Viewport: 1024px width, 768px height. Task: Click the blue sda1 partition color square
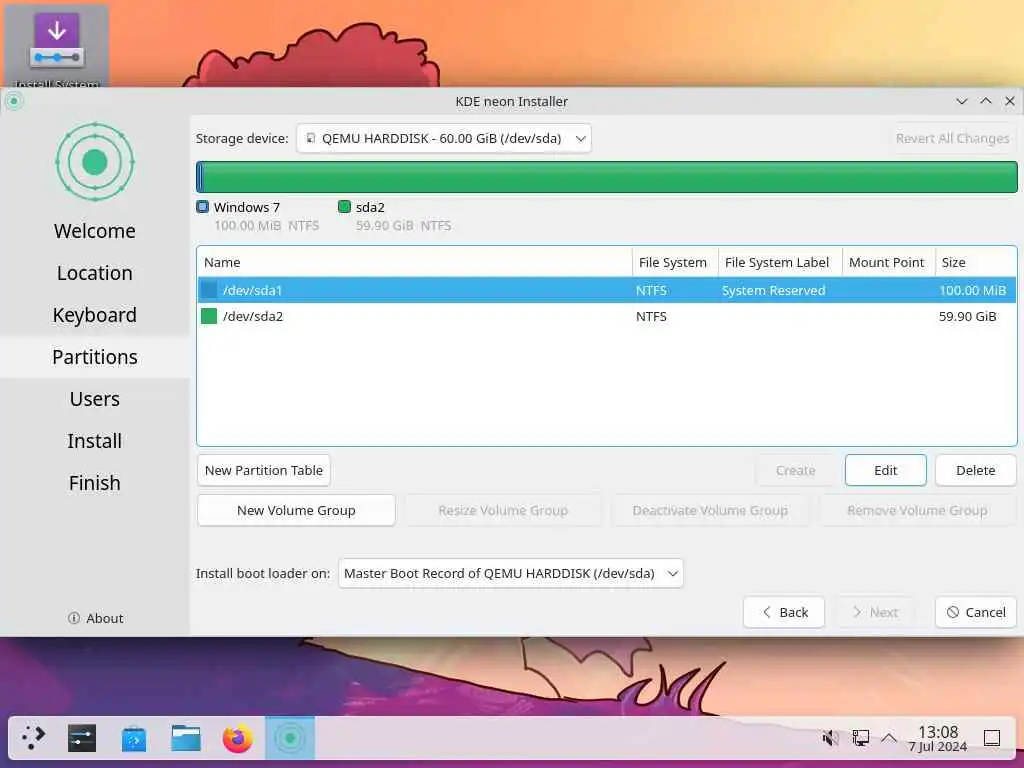click(x=209, y=290)
